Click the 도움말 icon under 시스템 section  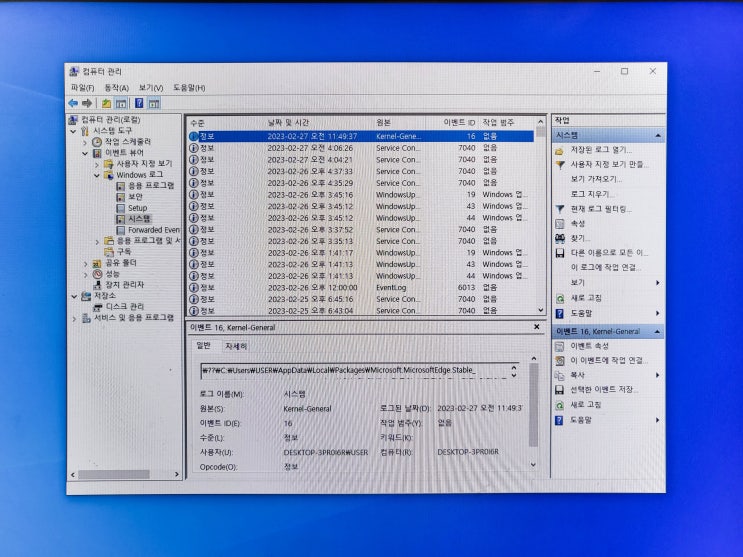coord(560,313)
